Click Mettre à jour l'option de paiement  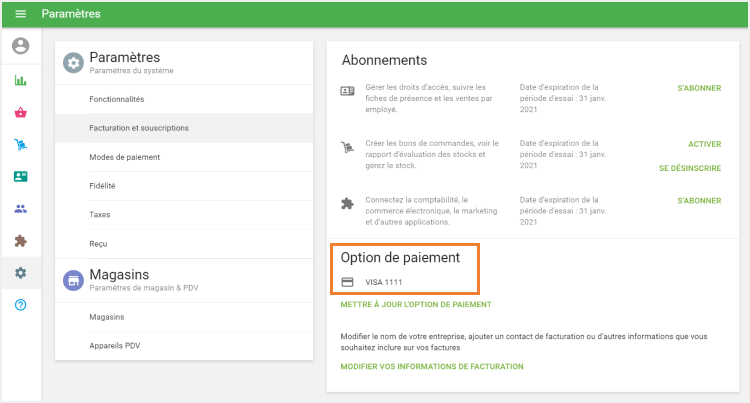click(416, 304)
